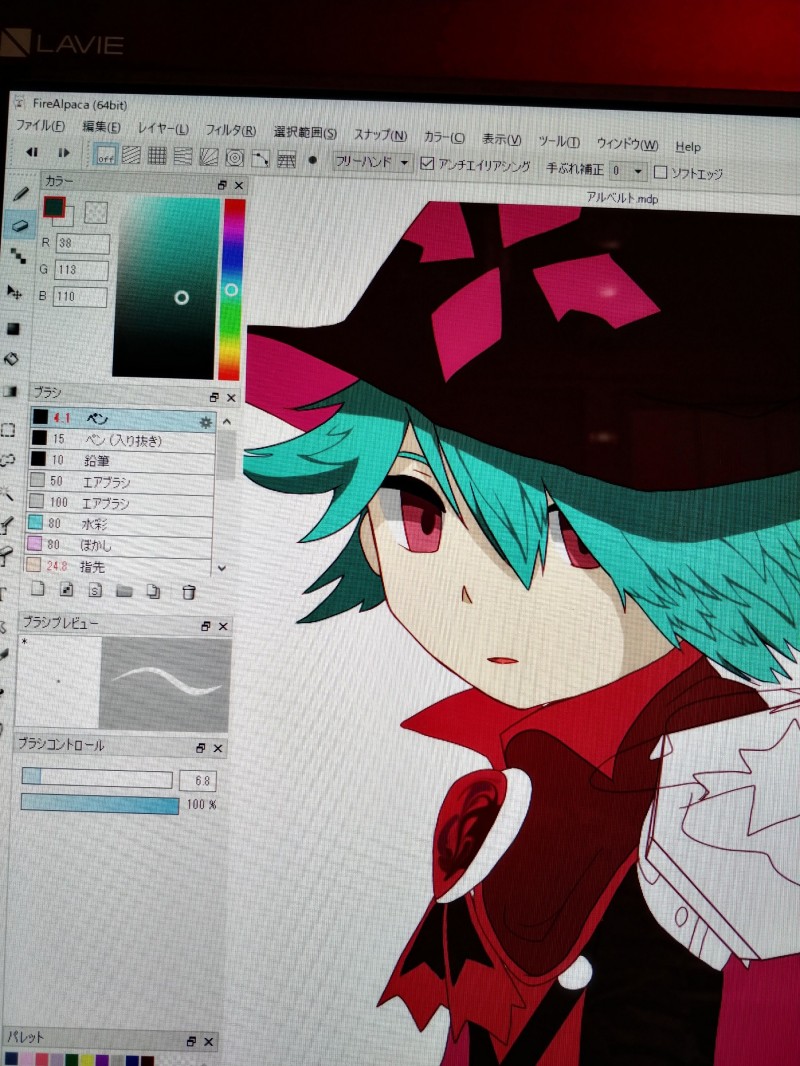This screenshot has width=800, height=1066.
Task: Open the 表示(V) menu
Action: (502, 139)
